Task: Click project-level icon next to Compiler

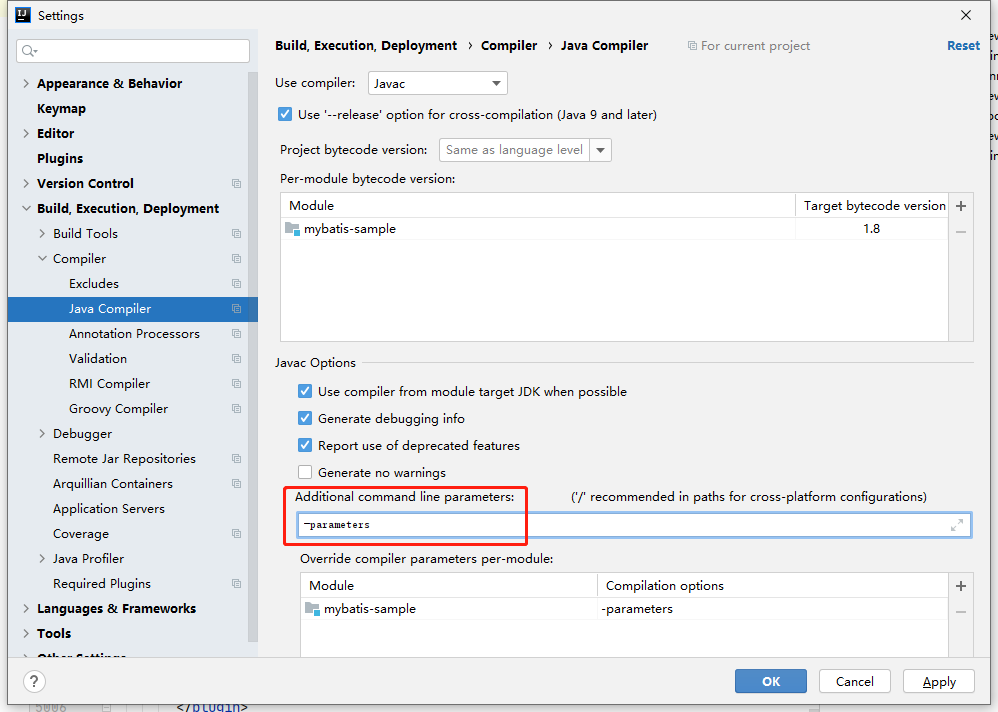Action: coord(237,259)
